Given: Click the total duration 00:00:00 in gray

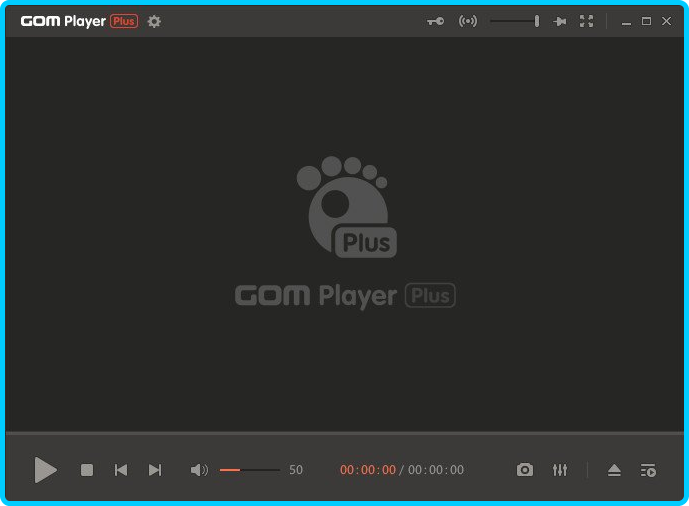Looking at the screenshot, I should (x=436, y=470).
